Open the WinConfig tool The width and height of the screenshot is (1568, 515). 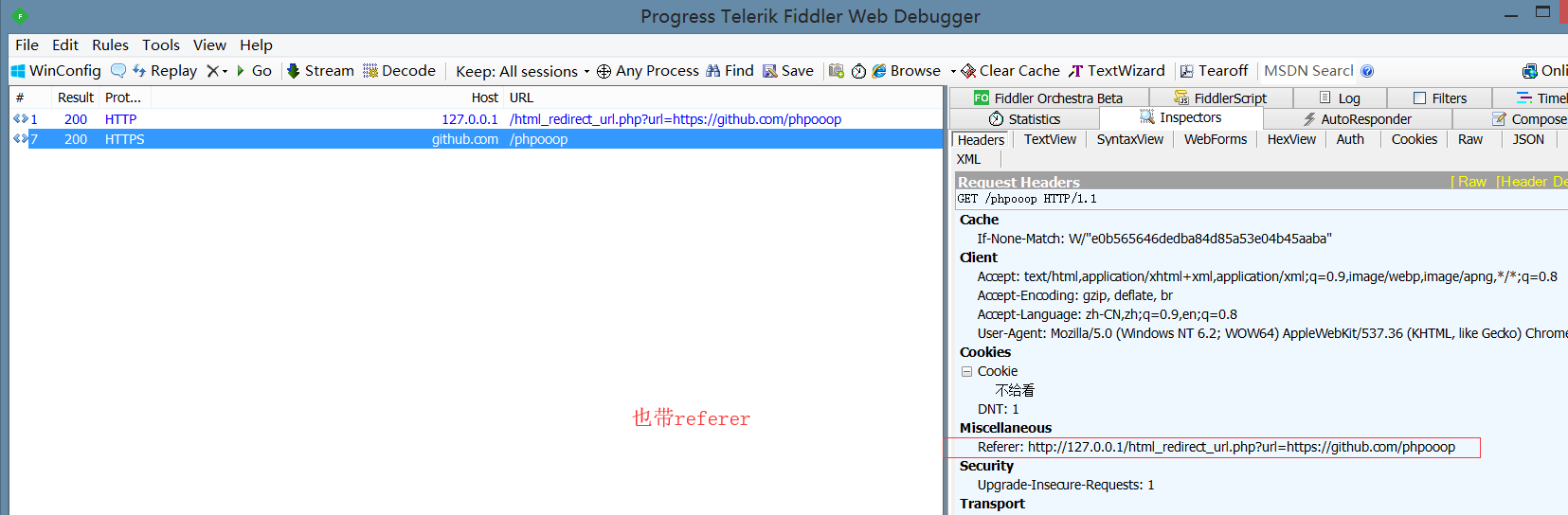[x=56, y=71]
